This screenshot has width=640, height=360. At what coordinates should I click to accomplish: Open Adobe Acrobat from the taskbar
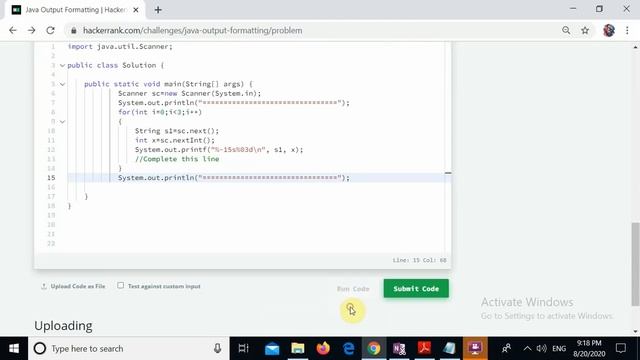click(x=424, y=349)
